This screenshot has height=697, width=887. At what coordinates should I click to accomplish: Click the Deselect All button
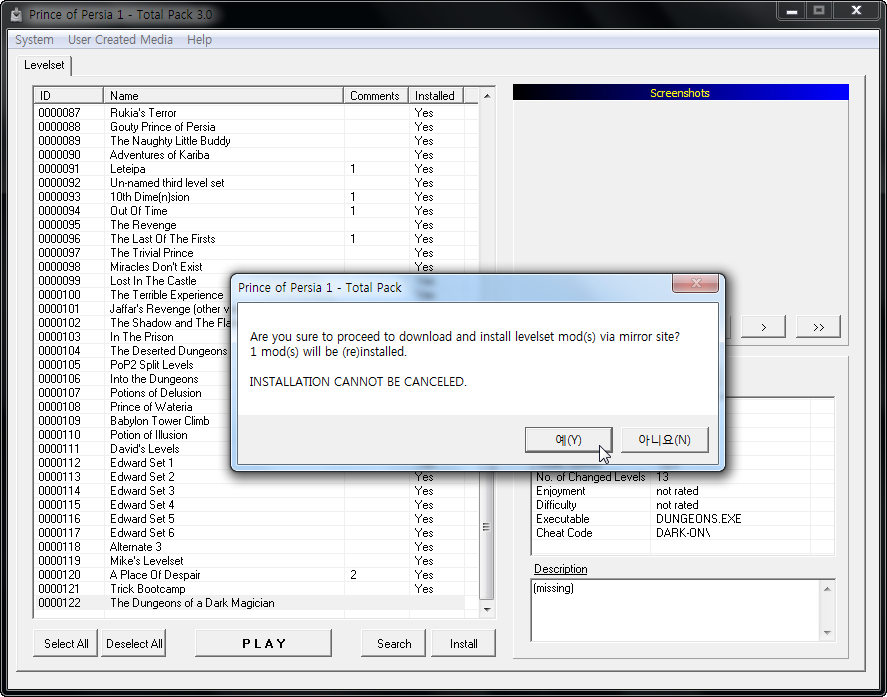(134, 644)
